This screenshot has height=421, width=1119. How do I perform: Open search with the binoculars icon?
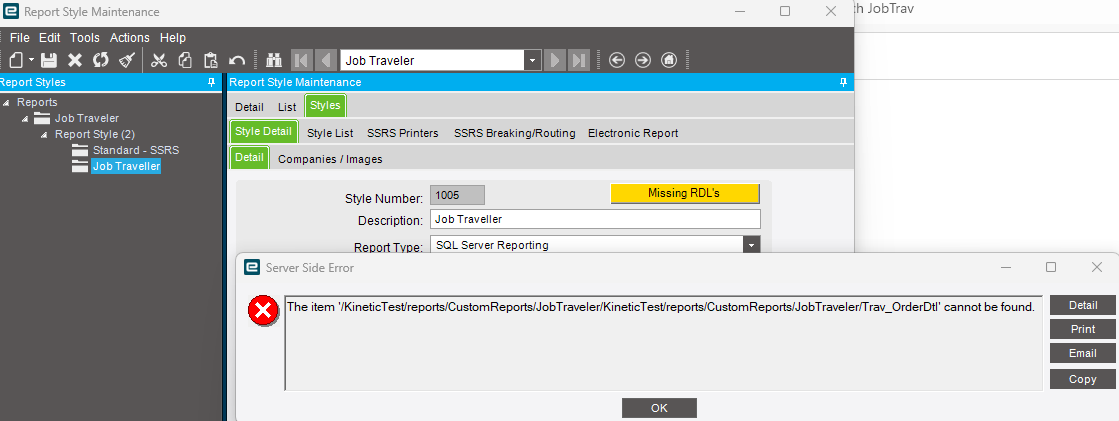click(x=274, y=60)
